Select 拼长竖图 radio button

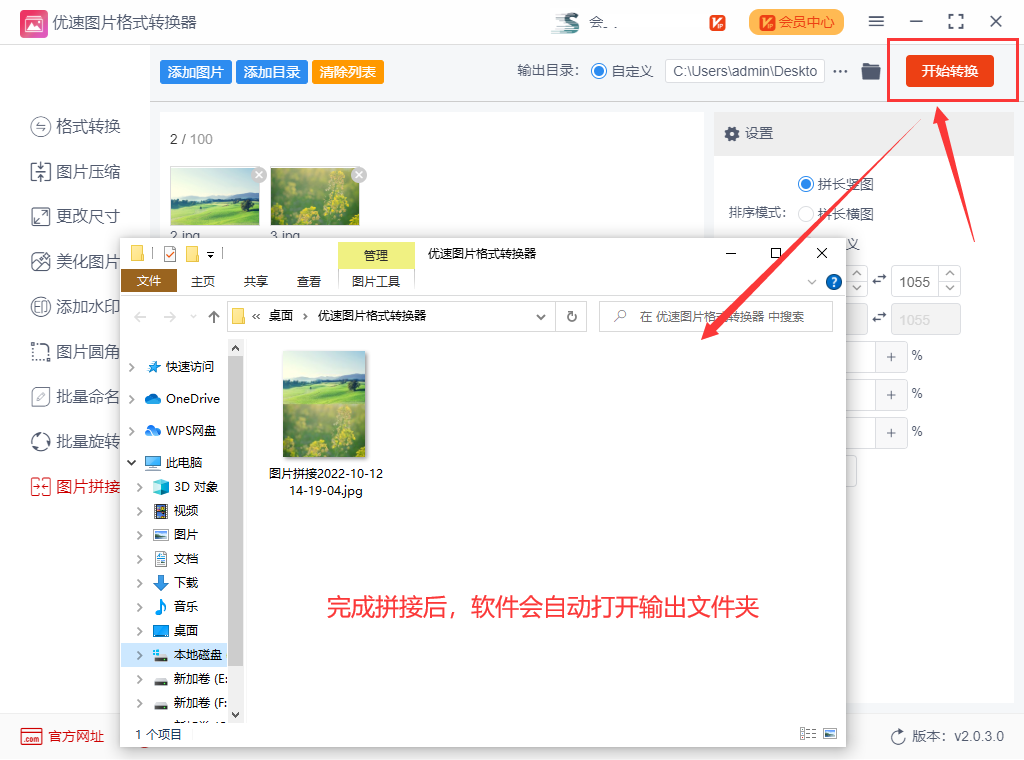coord(806,184)
